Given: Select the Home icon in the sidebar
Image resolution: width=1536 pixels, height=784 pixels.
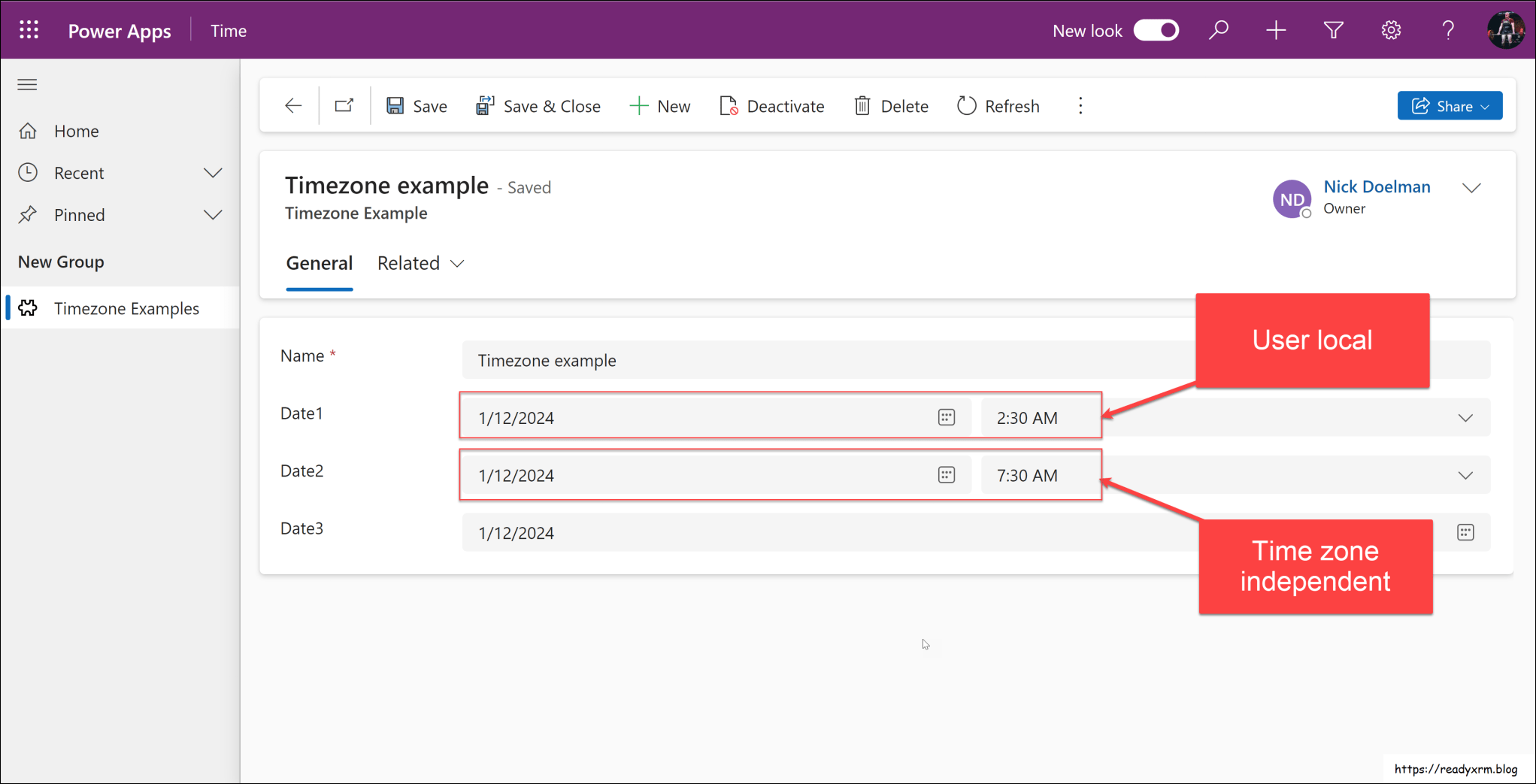Looking at the screenshot, I should point(28,130).
